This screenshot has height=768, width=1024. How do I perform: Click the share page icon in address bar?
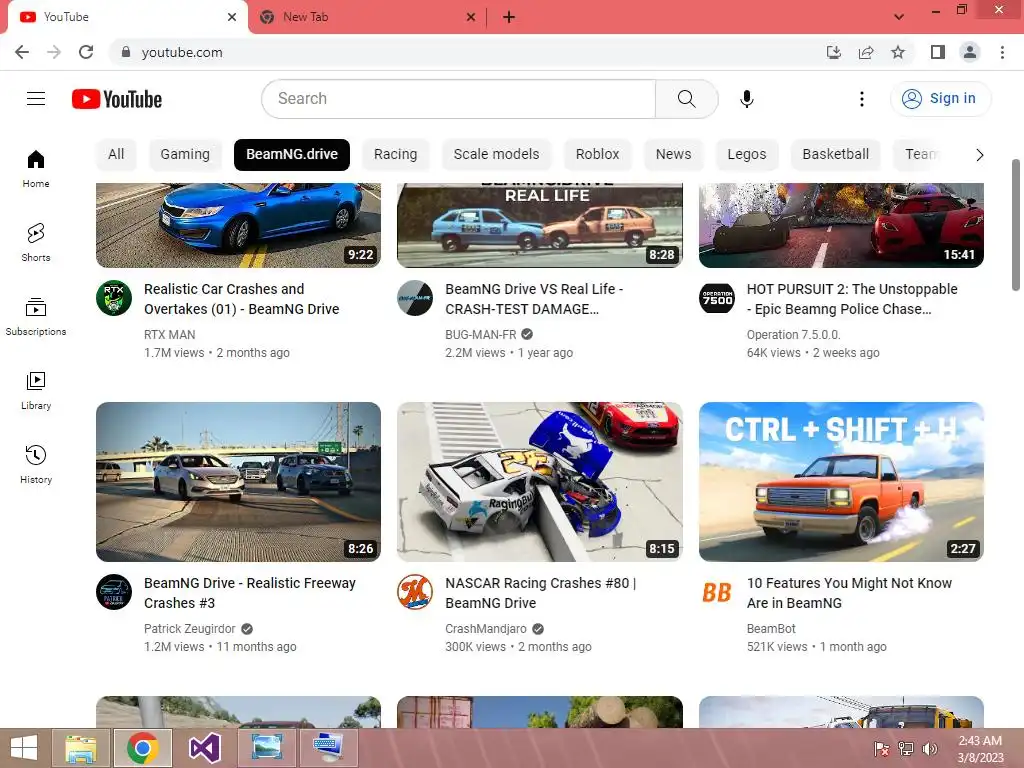[x=866, y=52]
